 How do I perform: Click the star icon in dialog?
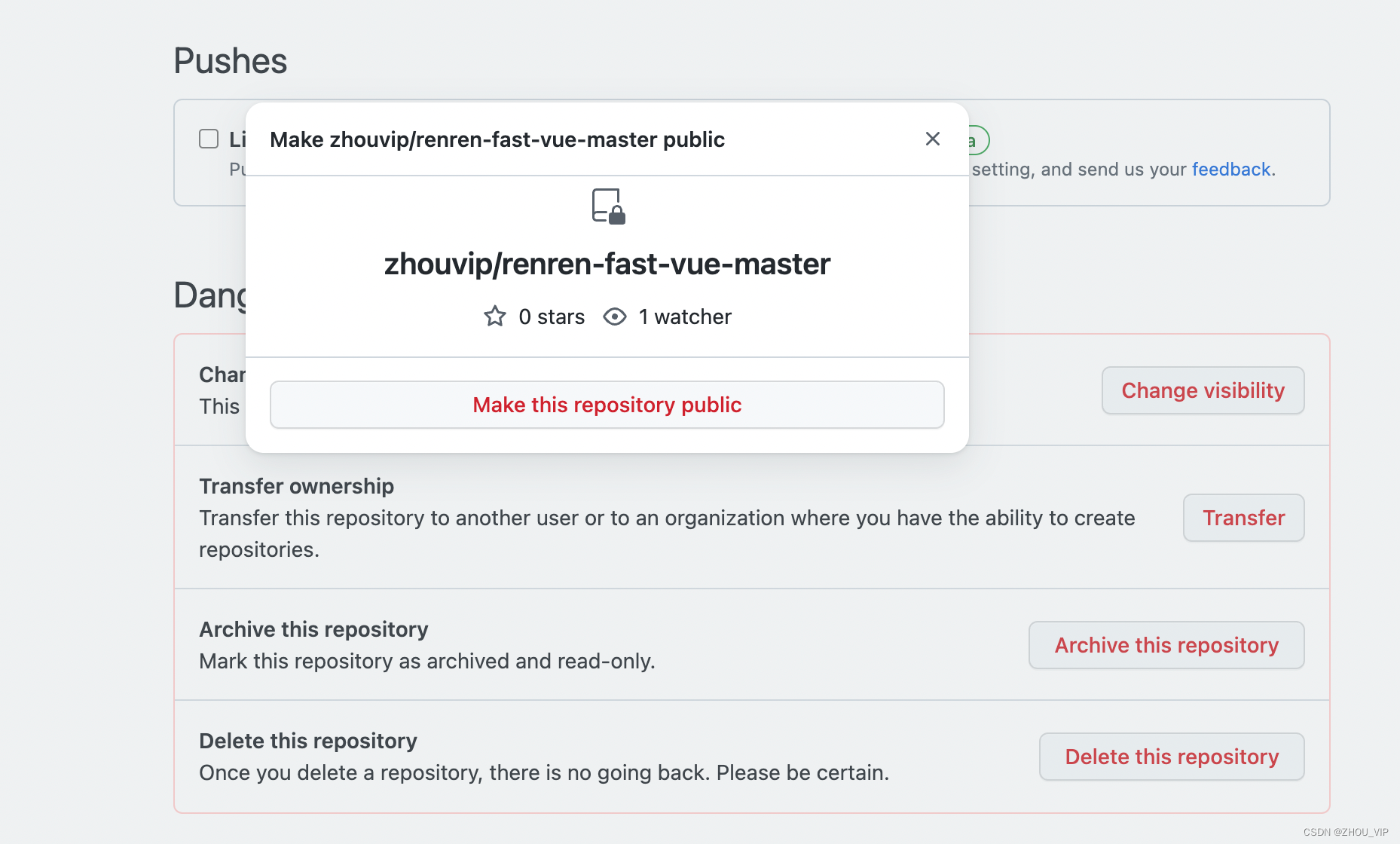[495, 316]
